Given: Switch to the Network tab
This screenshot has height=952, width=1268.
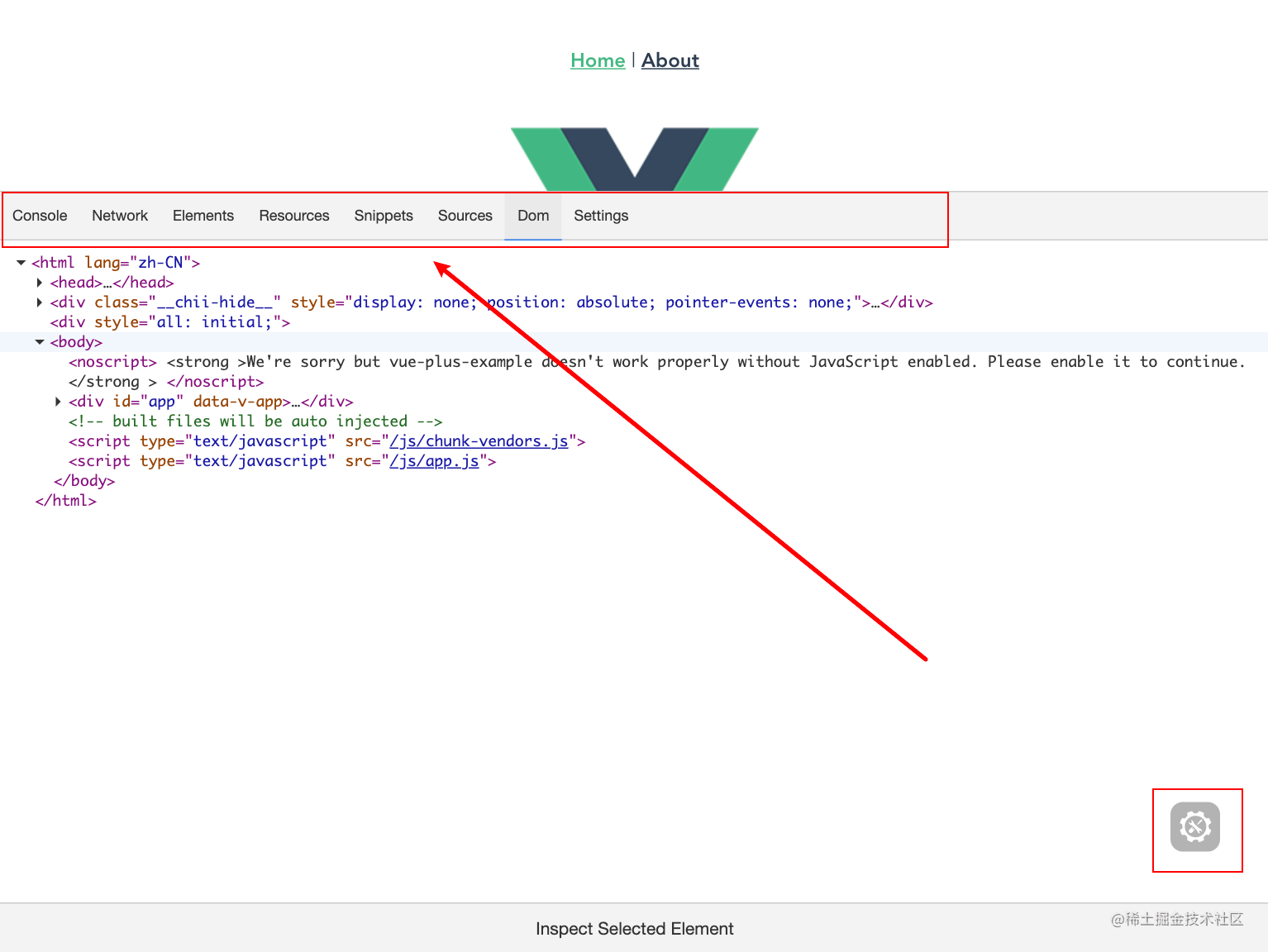Looking at the screenshot, I should tap(120, 216).
